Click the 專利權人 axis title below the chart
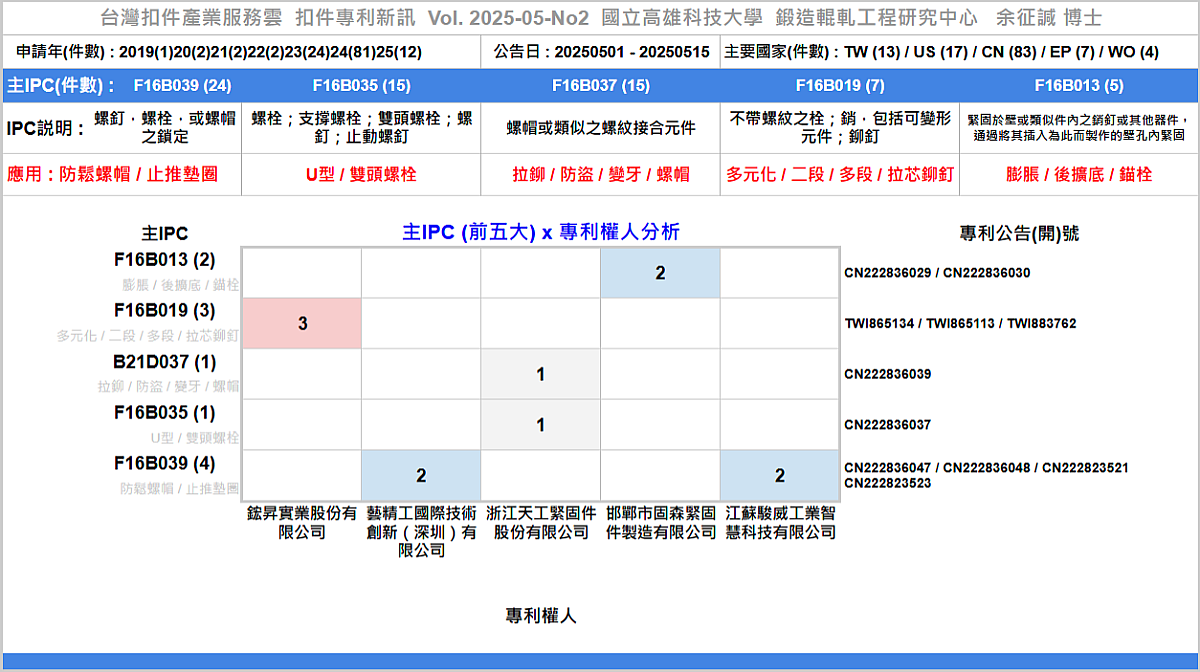Image resolution: width=1200 pixels, height=672 pixels. 541,616
